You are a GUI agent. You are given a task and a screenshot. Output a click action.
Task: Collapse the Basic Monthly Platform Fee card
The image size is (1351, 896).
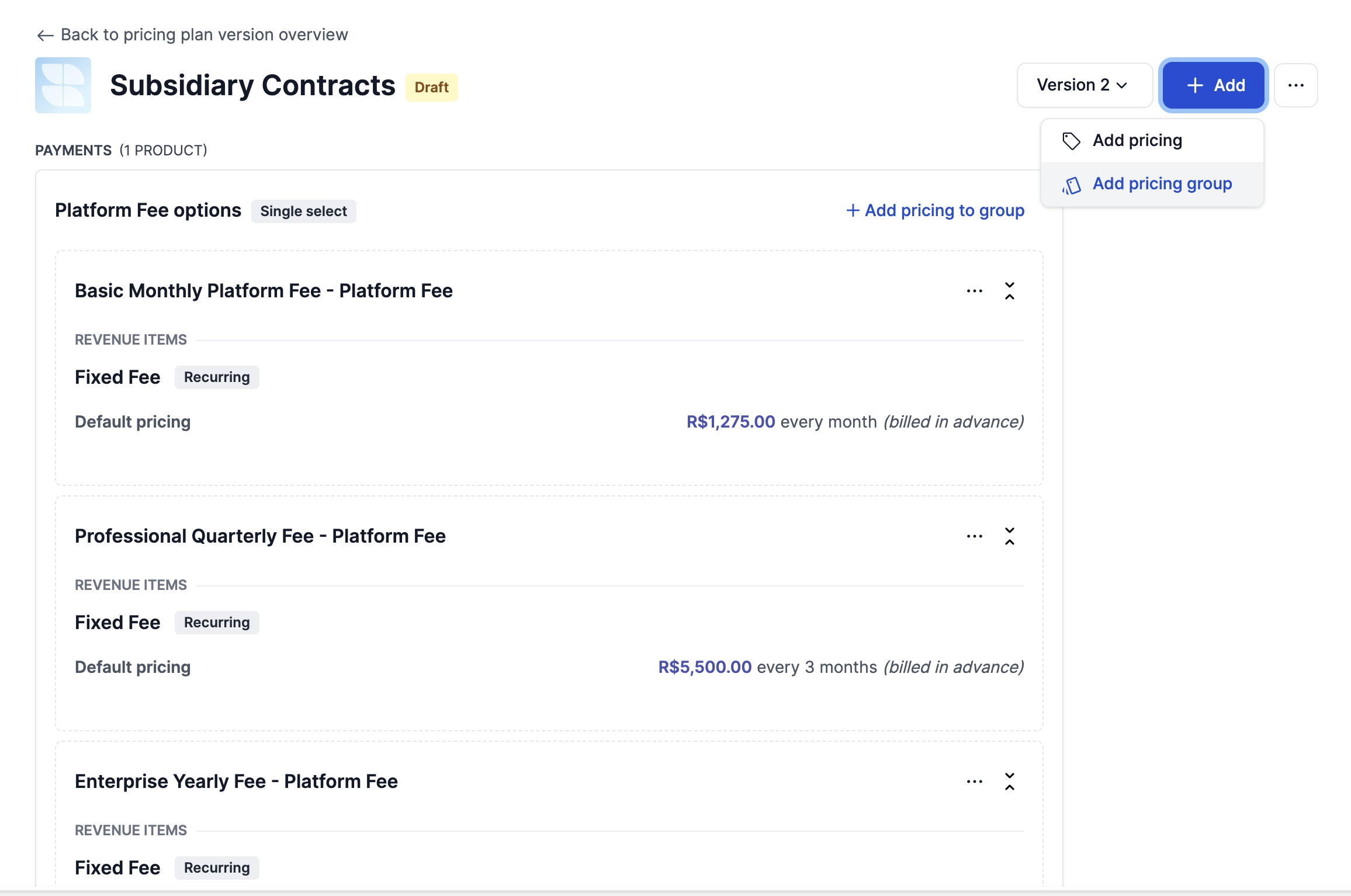click(x=1010, y=291)
